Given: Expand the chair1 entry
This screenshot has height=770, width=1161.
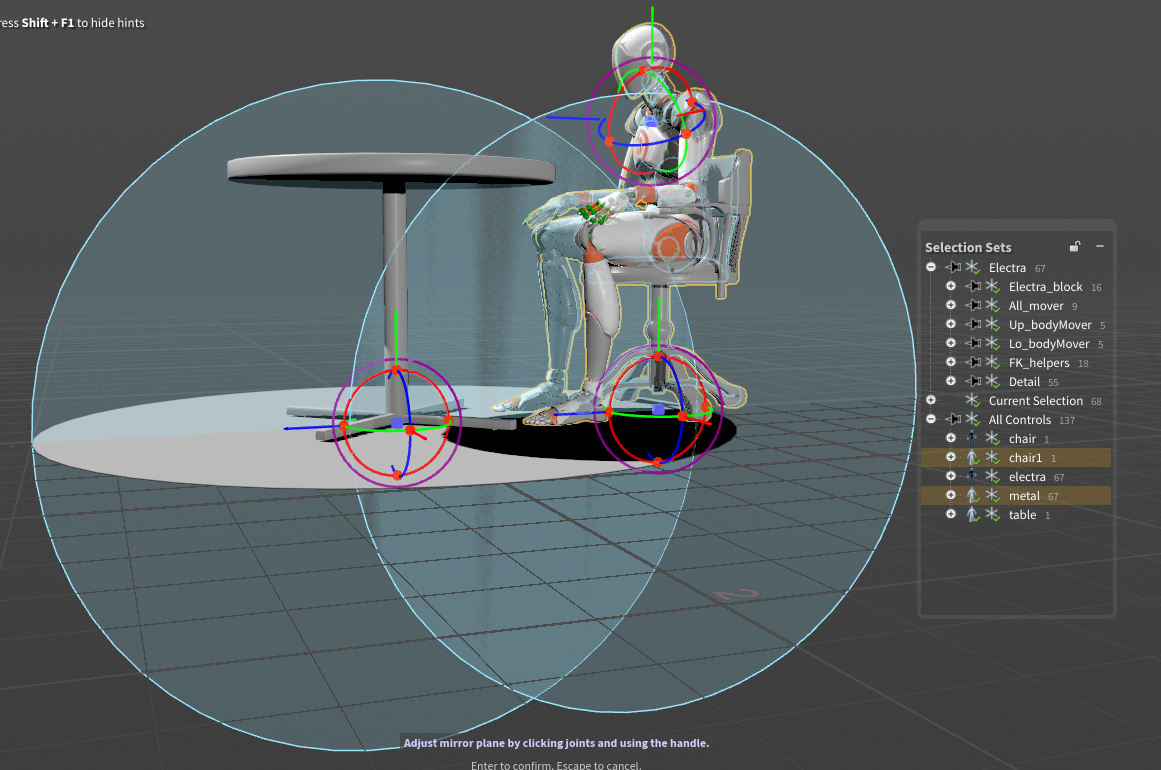Looking at the screenshot, I should pos(951,458).
